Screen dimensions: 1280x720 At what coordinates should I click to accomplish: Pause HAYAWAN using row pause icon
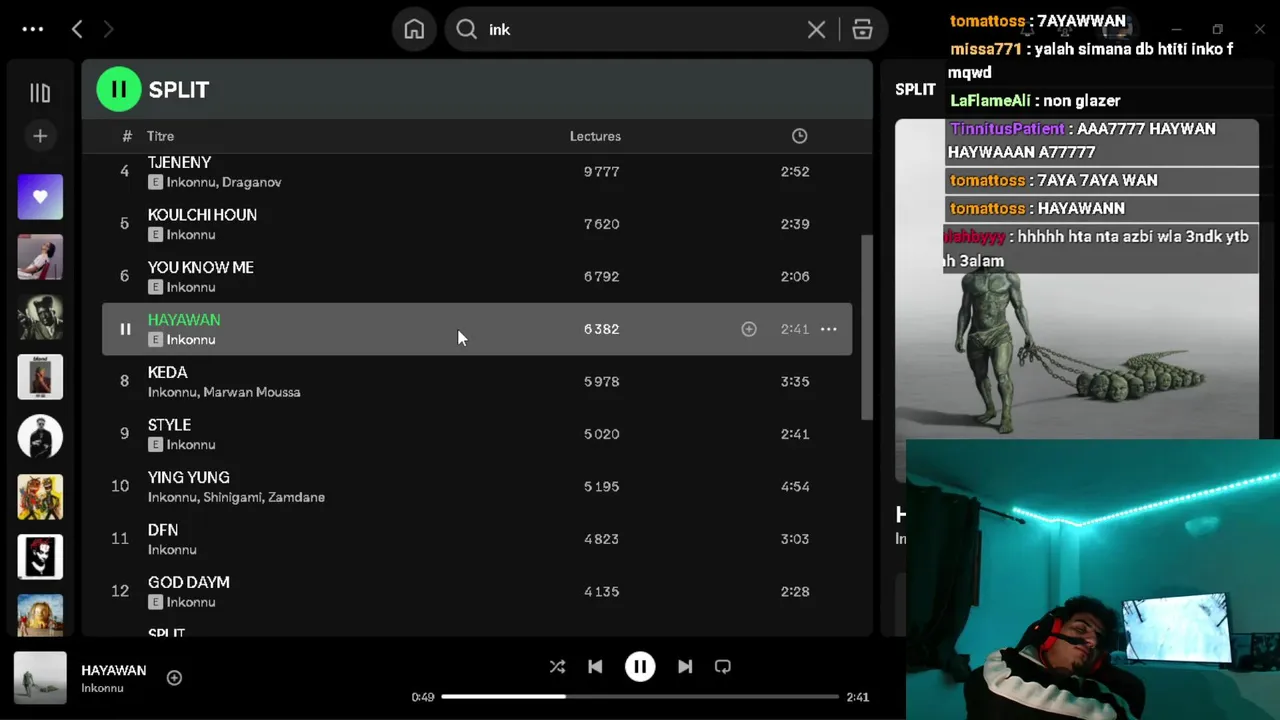(125, 329)
